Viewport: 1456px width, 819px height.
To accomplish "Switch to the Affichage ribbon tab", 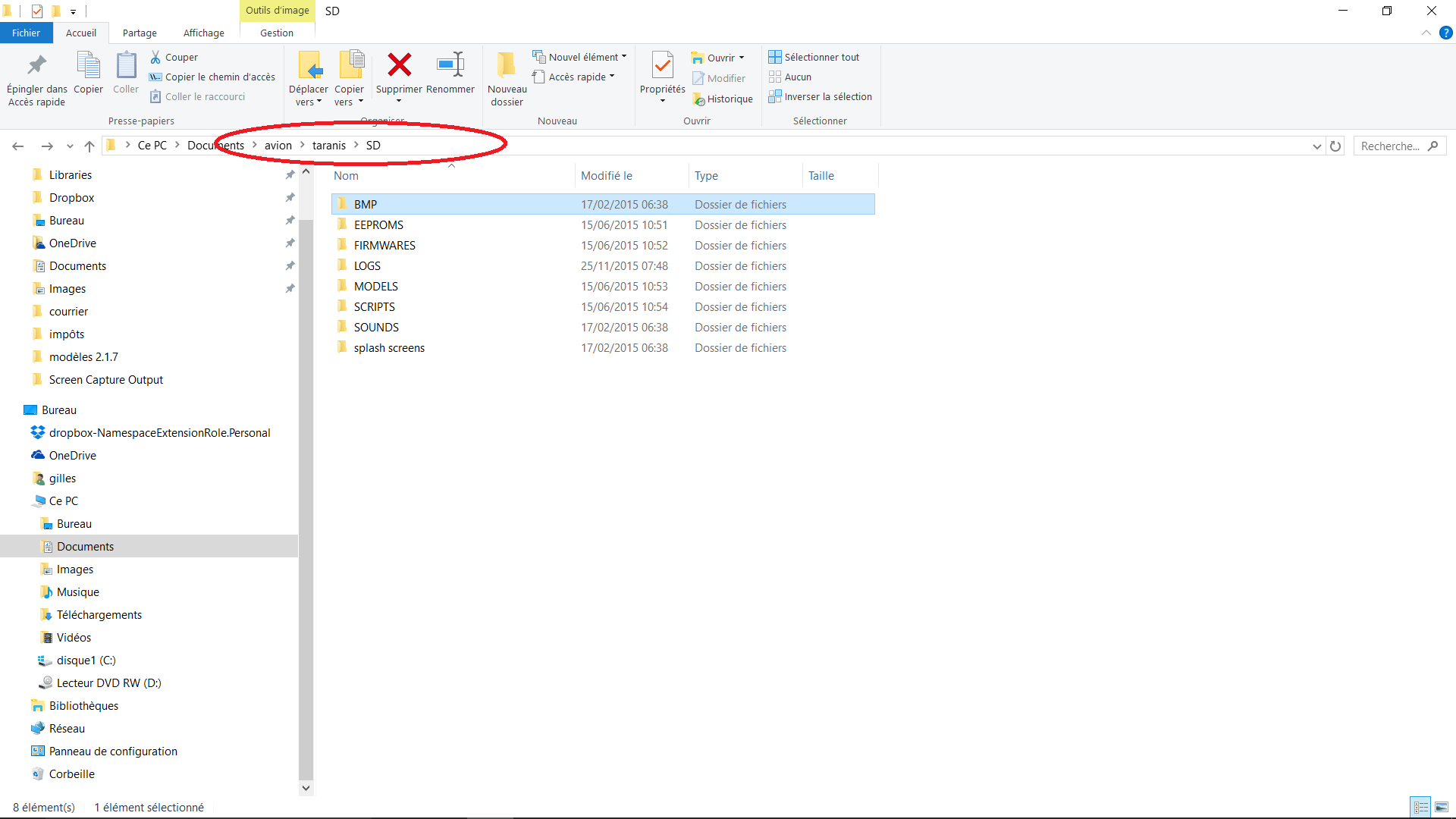I will coord(203,33).
